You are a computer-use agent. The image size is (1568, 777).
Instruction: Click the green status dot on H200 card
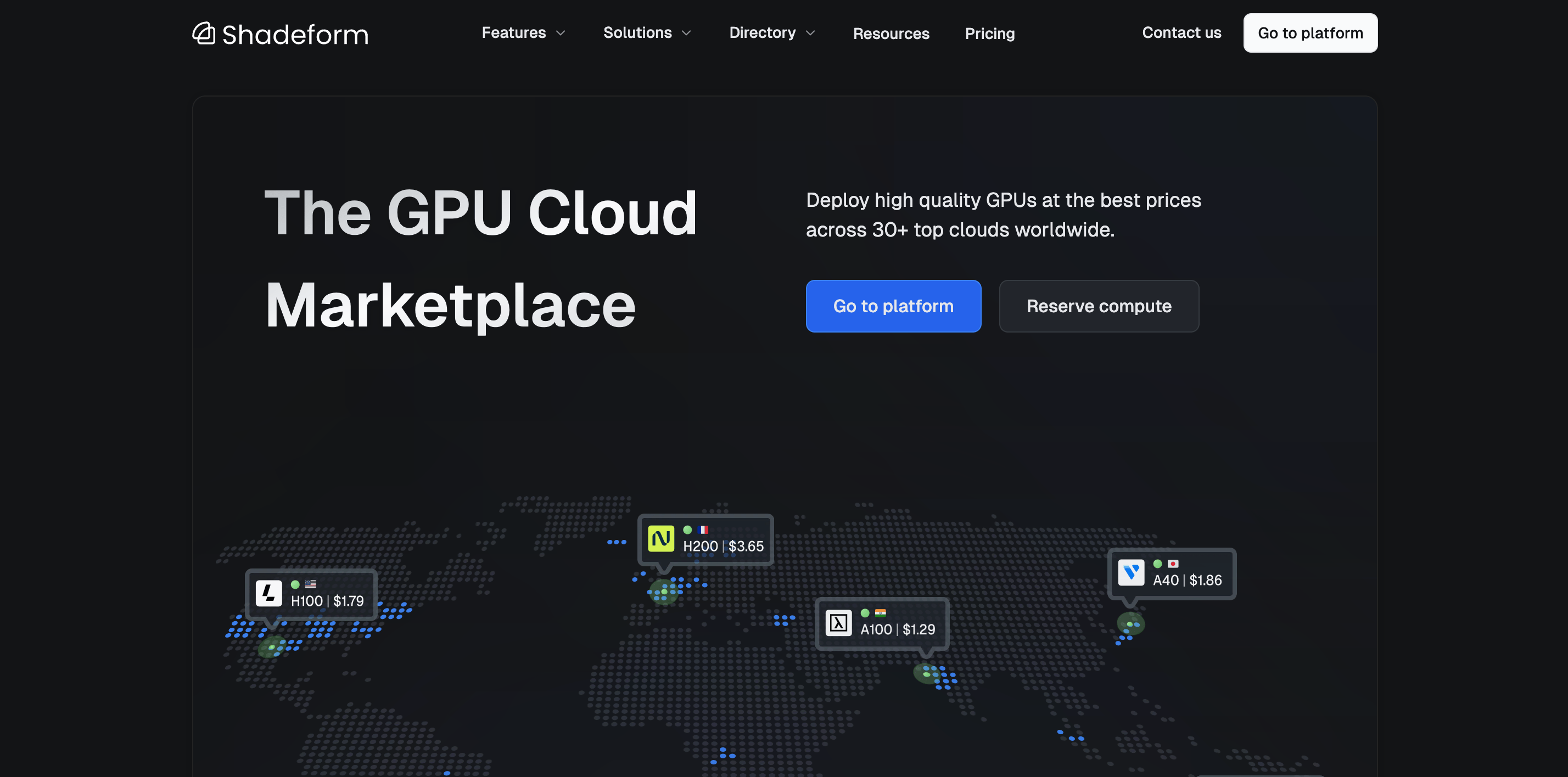(687, 530)
